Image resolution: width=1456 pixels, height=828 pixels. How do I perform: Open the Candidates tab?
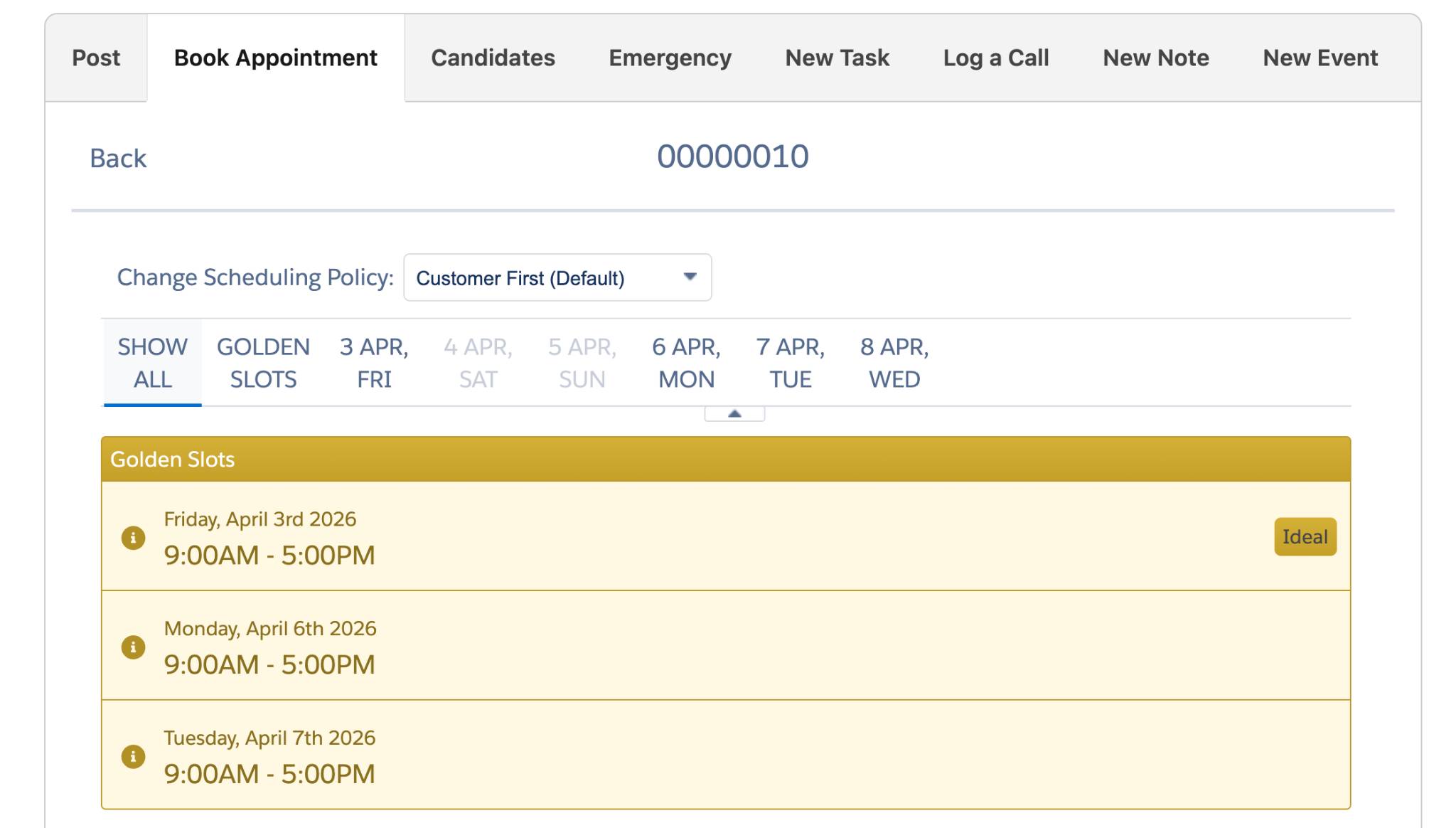493,58
